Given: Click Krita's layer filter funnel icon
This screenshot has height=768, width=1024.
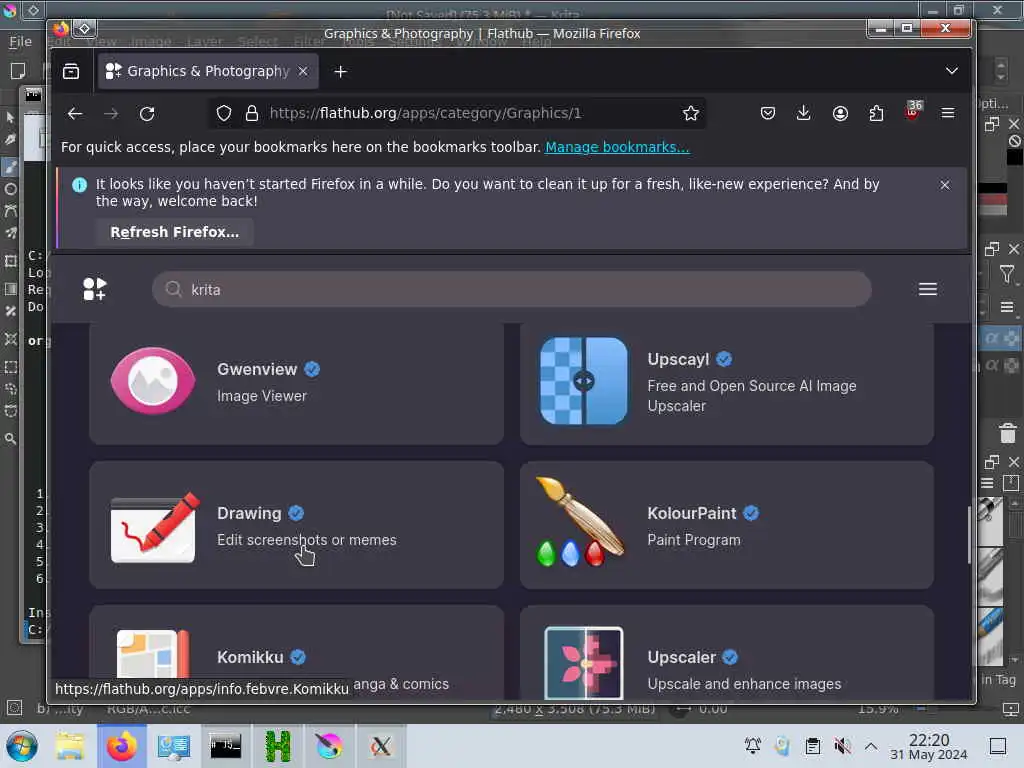Looking at the screenshot, I should [x=1007, y=274].
